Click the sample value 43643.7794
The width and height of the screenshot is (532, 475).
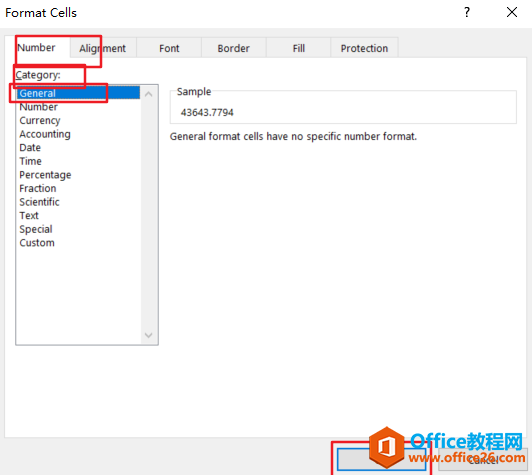pyautogui.click(x=207, y=112)
